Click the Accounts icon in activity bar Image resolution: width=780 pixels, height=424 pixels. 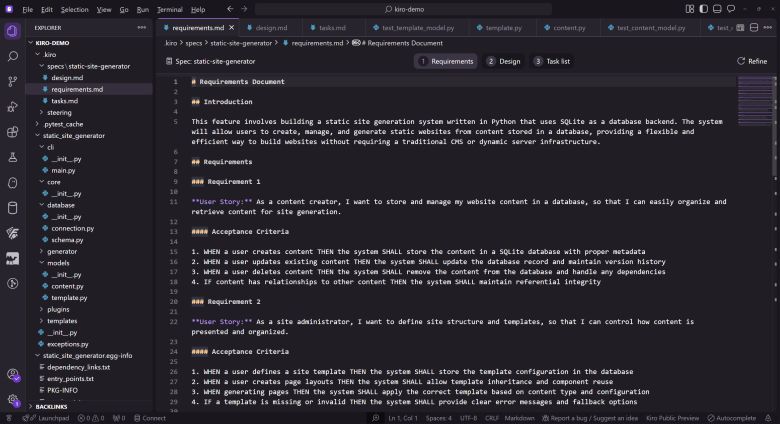point(12,376)
